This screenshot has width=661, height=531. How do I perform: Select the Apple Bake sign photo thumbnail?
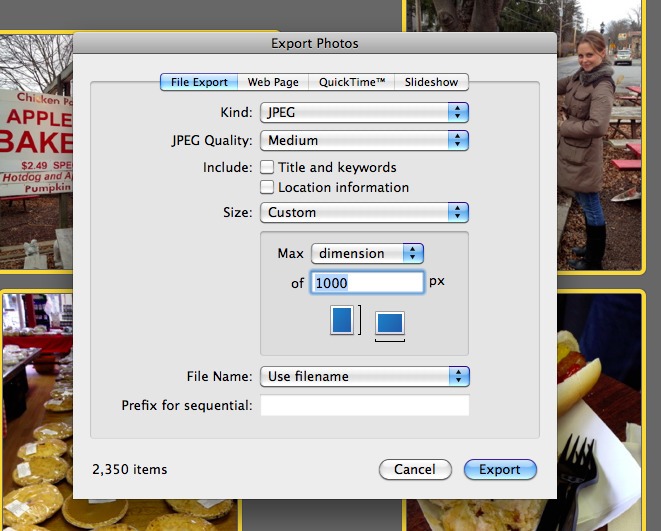(x=36, y=150)
